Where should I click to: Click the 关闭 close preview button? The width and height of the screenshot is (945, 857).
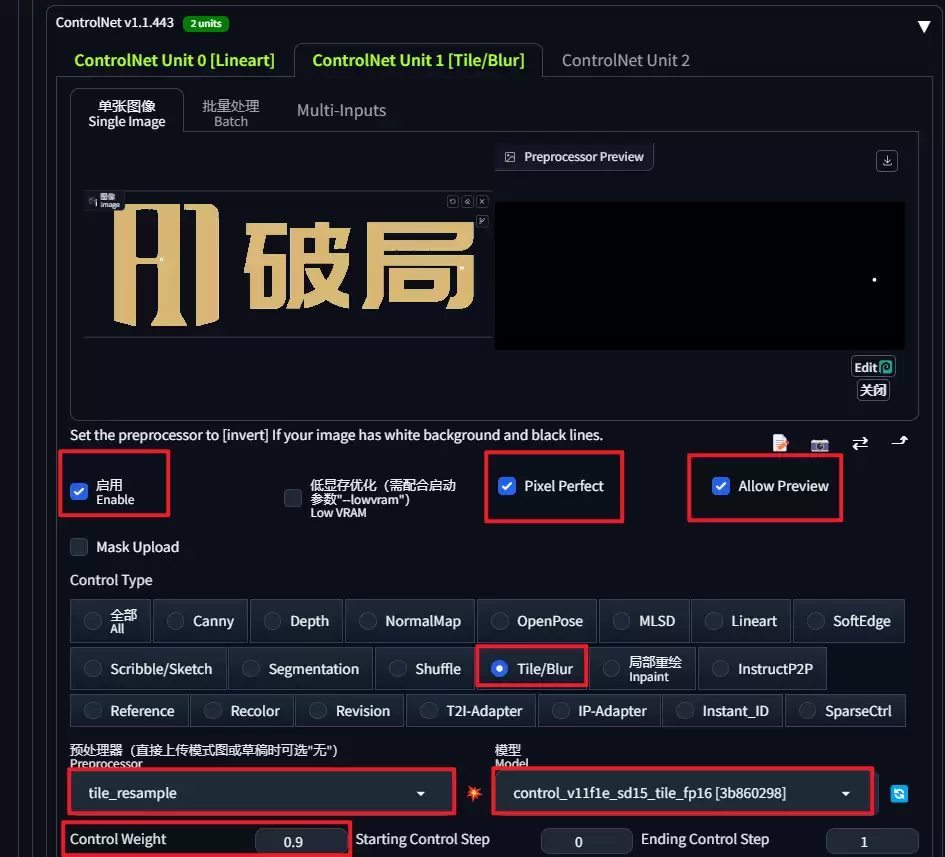click(x=873, y=390)
